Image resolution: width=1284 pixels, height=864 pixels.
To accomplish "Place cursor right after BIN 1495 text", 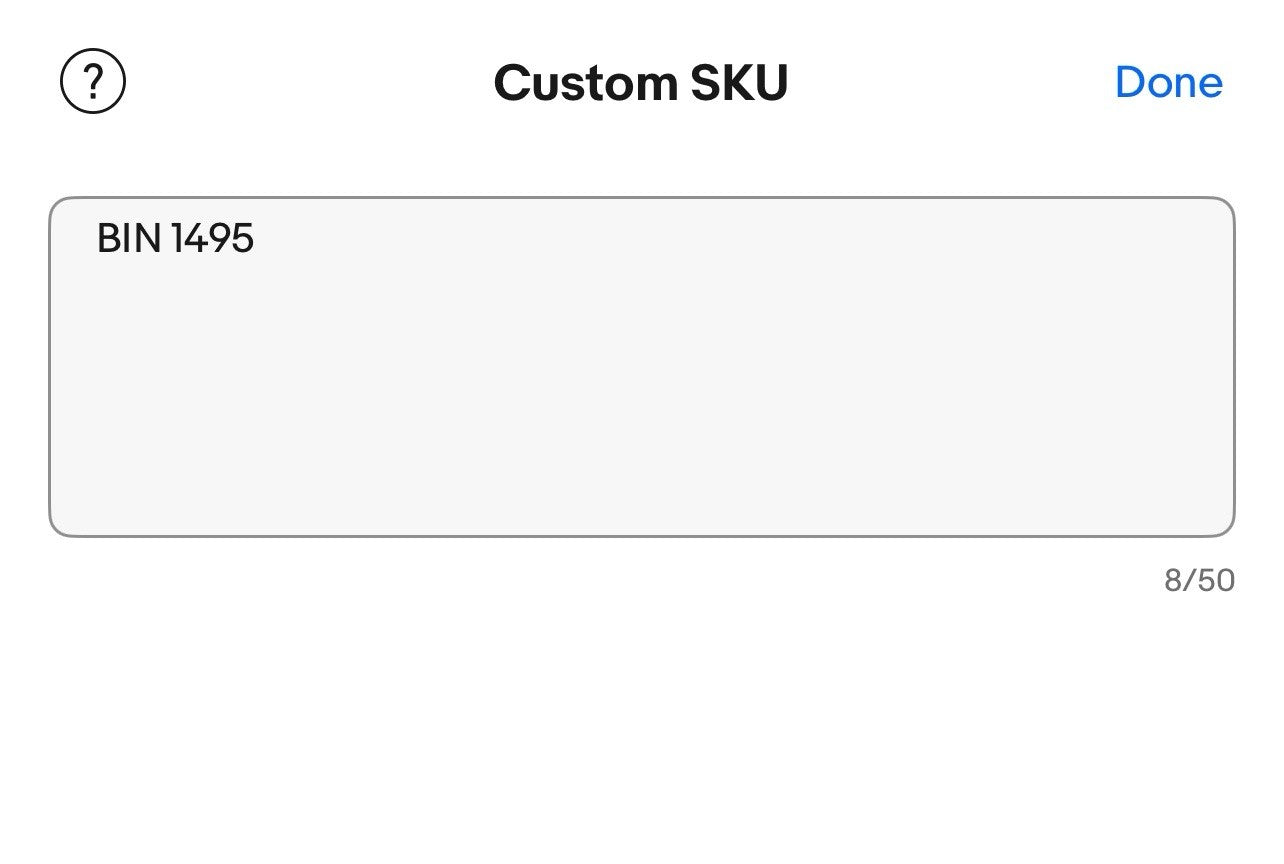I will tap(256, 239).
